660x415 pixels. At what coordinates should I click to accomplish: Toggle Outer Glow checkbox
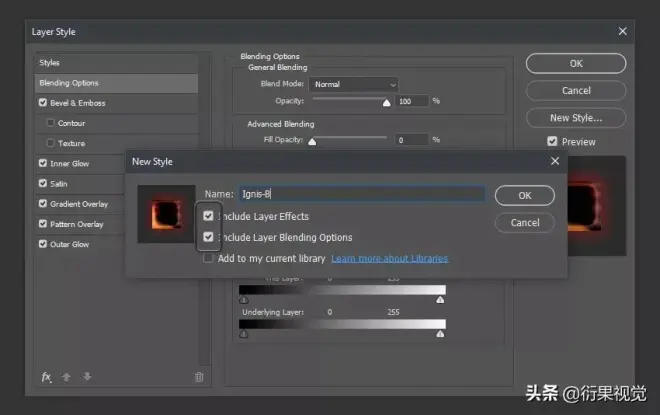43,244
